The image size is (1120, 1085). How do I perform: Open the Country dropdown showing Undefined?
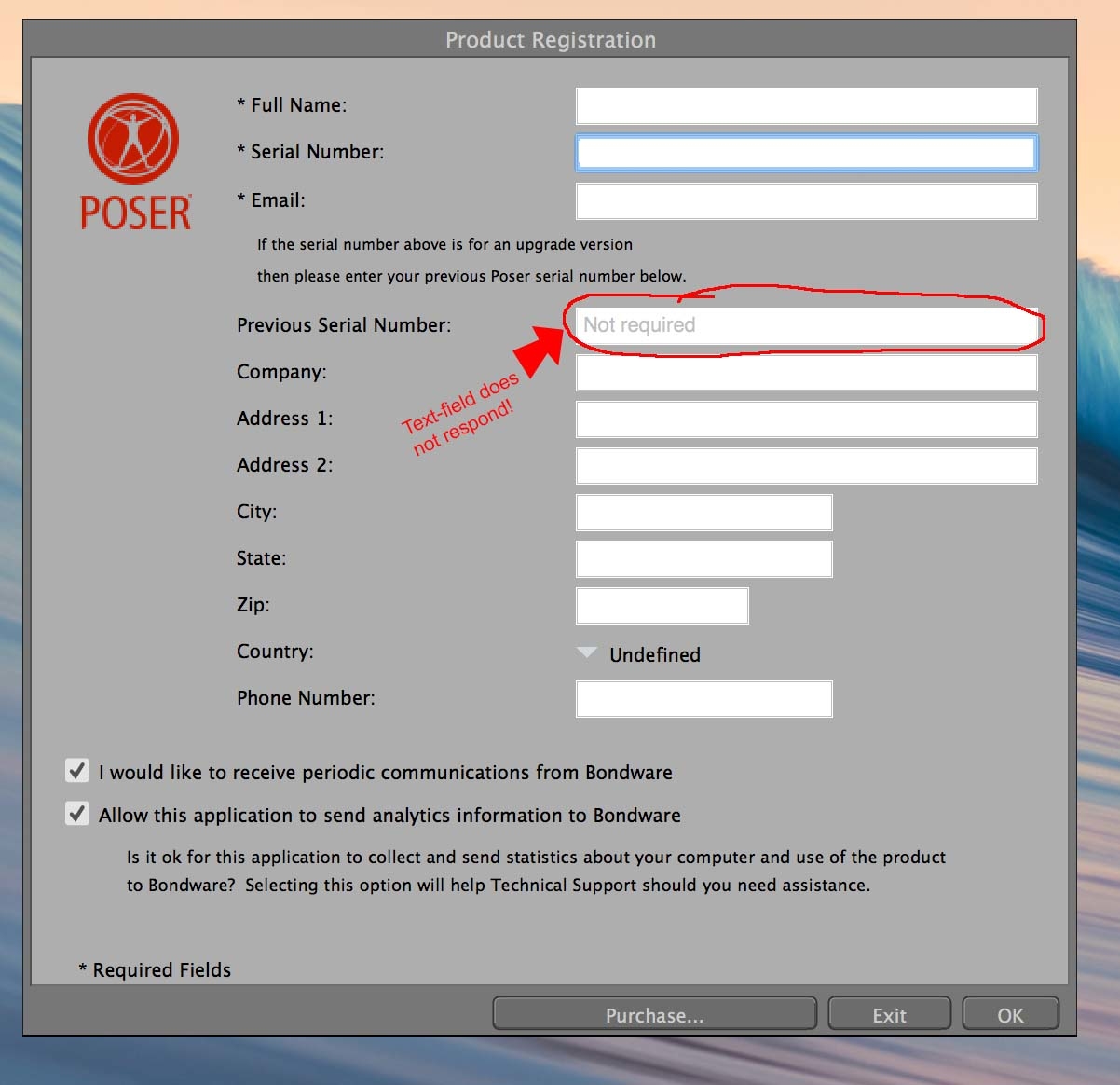[x=639, y=654]
